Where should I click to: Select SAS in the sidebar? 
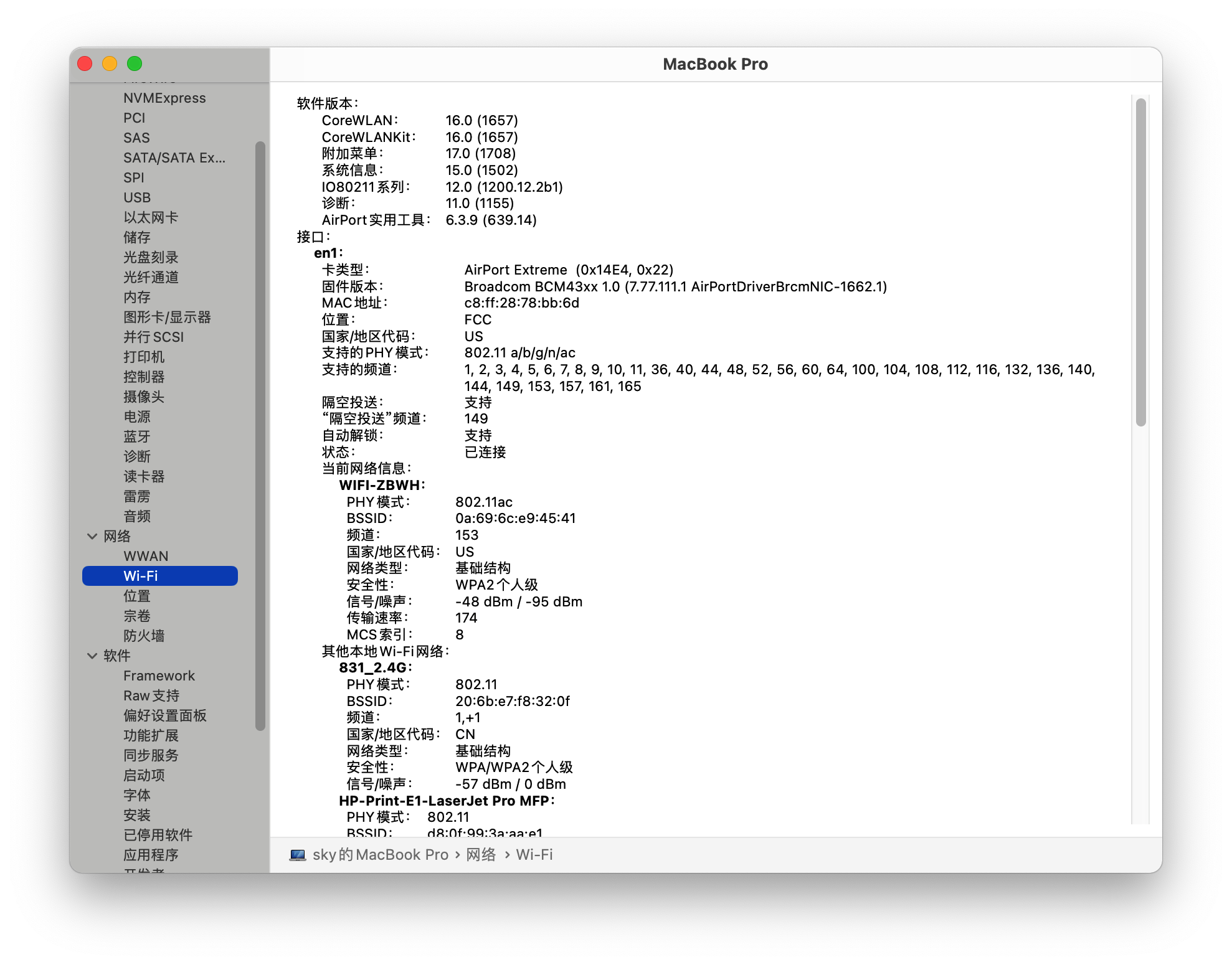[x=136, y=138]
